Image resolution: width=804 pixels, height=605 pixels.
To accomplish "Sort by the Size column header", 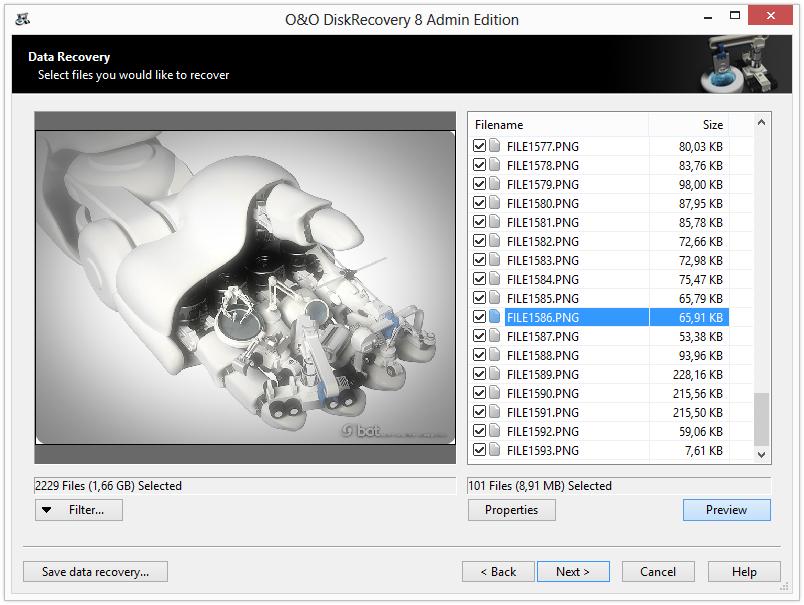I will pyautogui.click(x=689, y=125).
